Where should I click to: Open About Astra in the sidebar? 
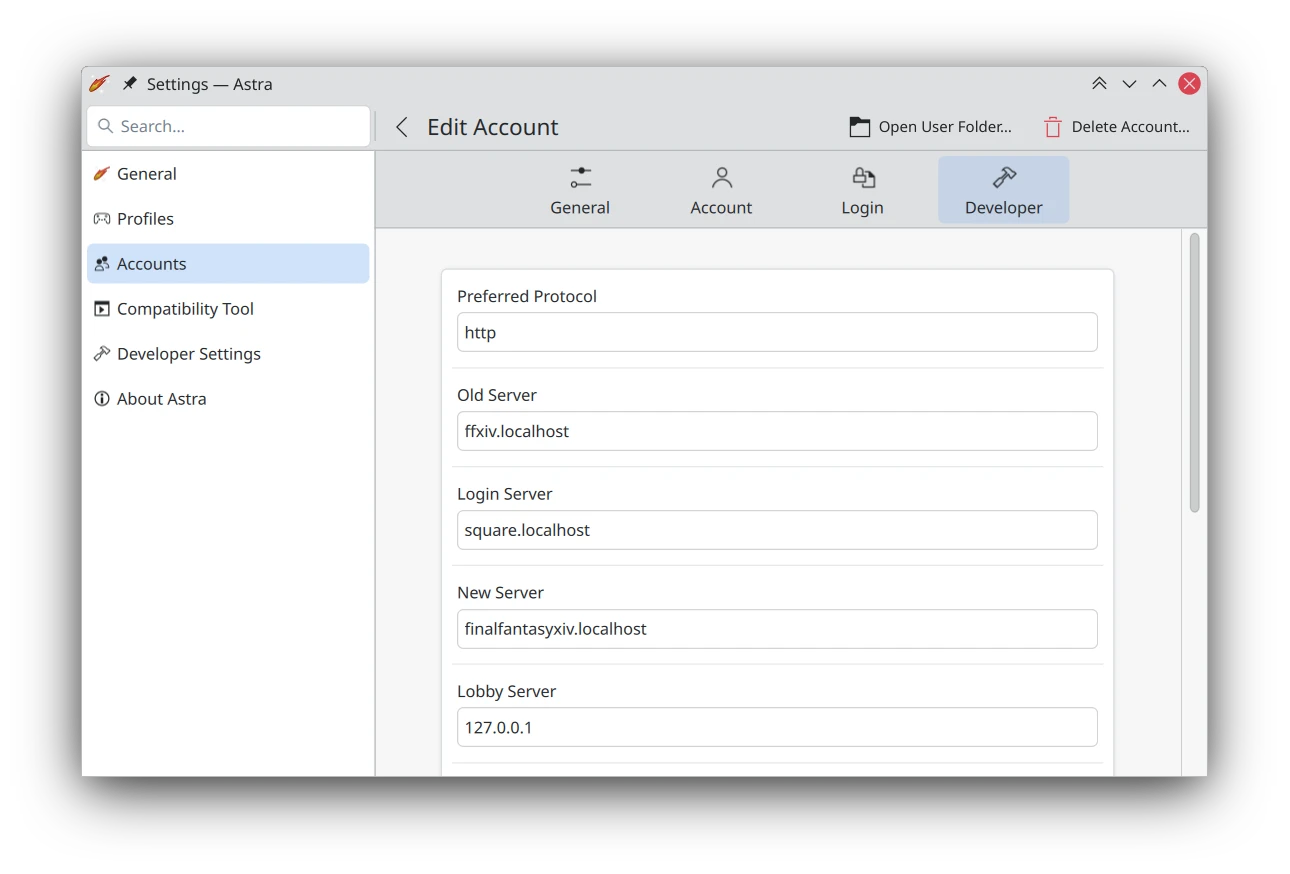point(228,399)
